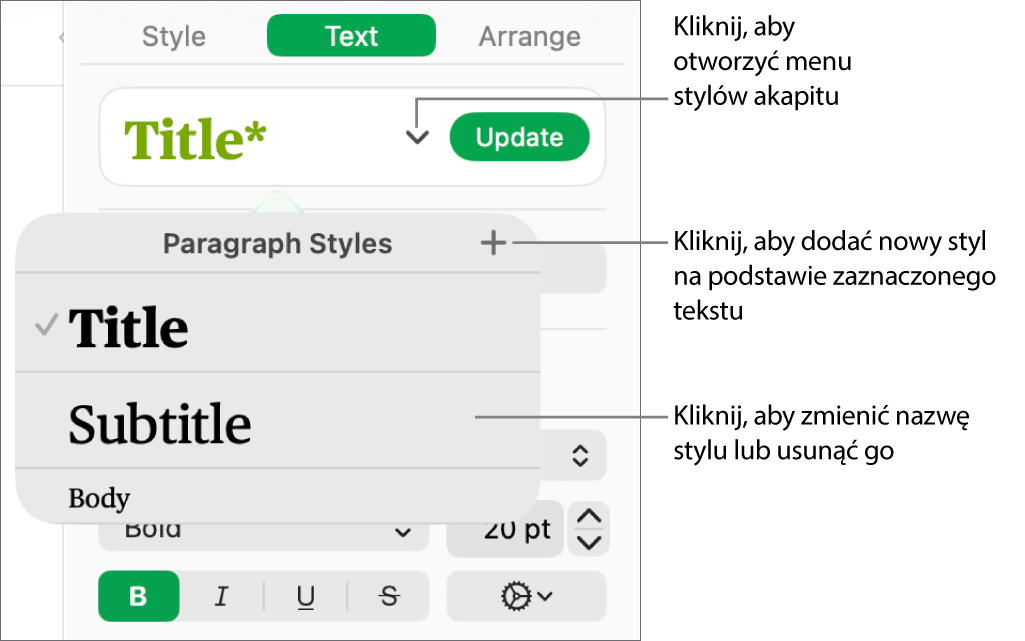Choose the Subtitle paragraph style
1025x641 pixels.
click(278, 421)
